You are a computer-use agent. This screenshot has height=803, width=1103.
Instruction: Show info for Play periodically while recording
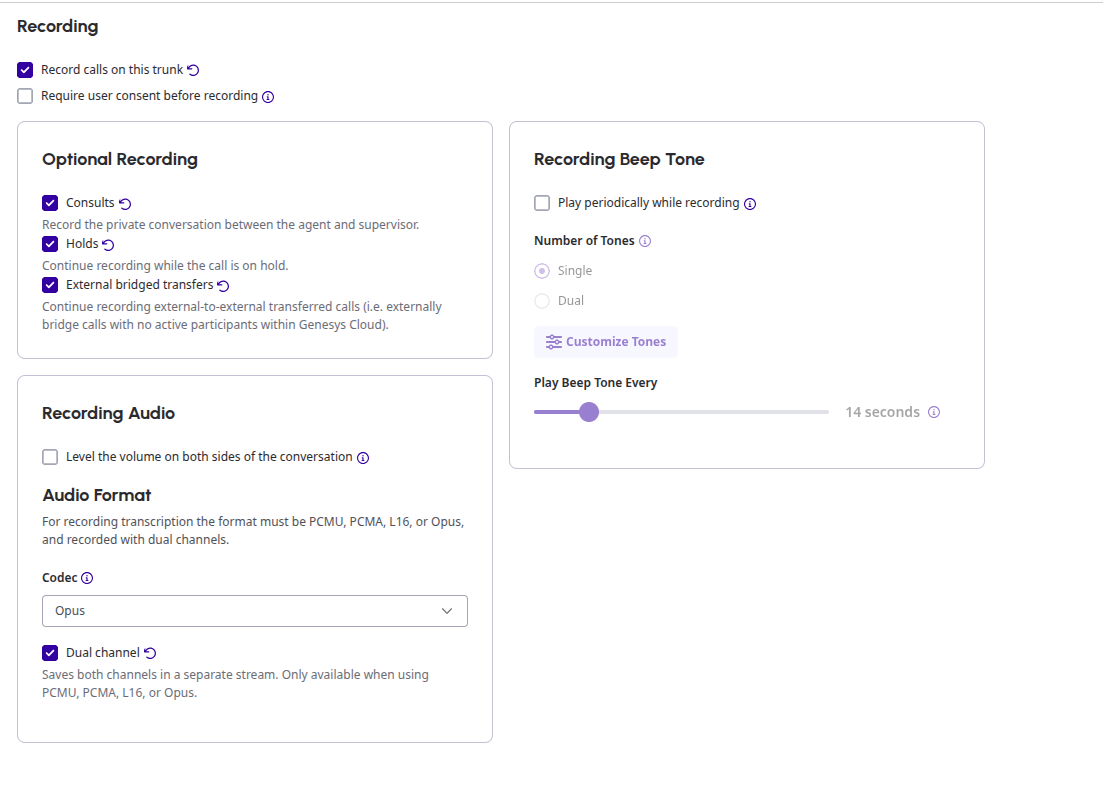(x=750, y=204)
